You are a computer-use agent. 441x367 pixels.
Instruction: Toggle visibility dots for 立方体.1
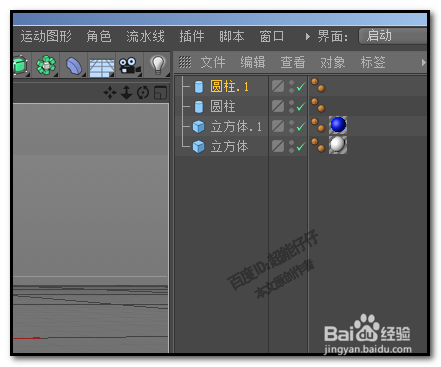[292, 126]
